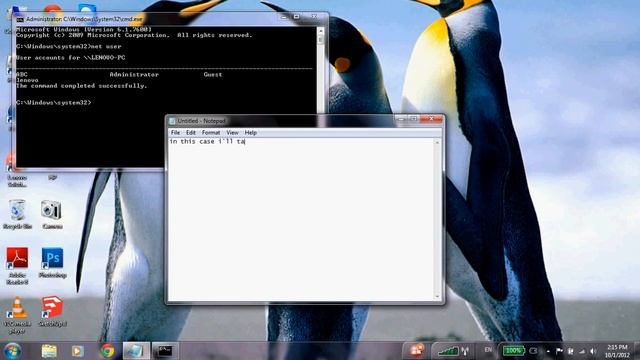Screen dimensions: 640x360
Task: Launch Photoshop from the desktop shortcut
Action: click(x=52, y=263)
